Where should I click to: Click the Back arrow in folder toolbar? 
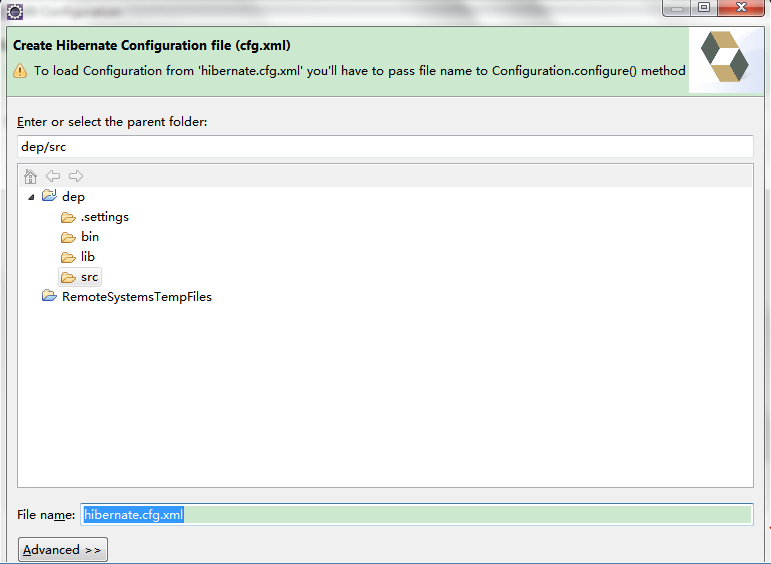coord(53,176)
